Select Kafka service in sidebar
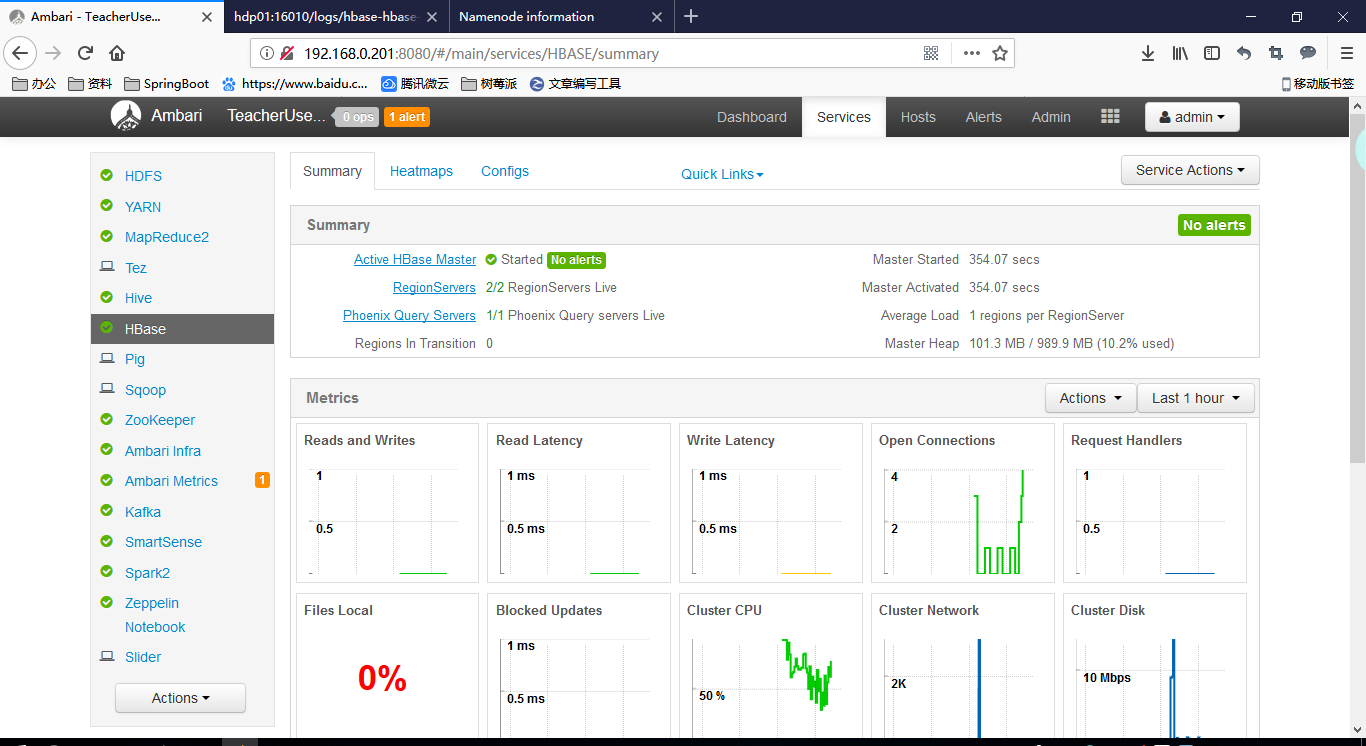The height and width of the screenshot is (746, 1366). [x=143, y=512]
